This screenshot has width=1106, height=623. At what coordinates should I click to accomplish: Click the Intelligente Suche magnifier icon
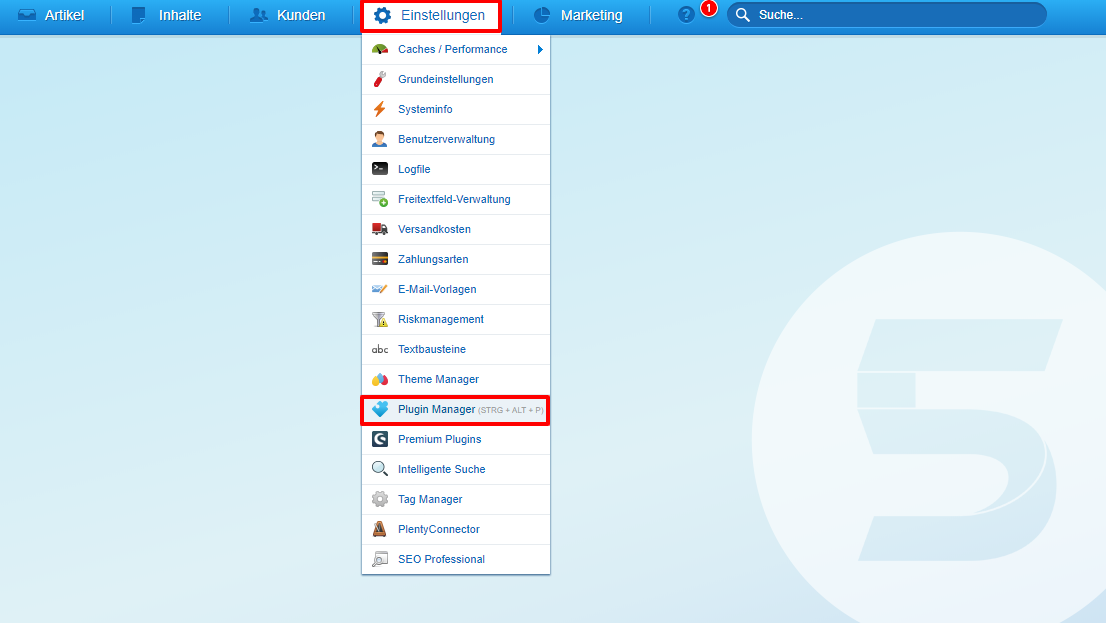pos(379,469)
